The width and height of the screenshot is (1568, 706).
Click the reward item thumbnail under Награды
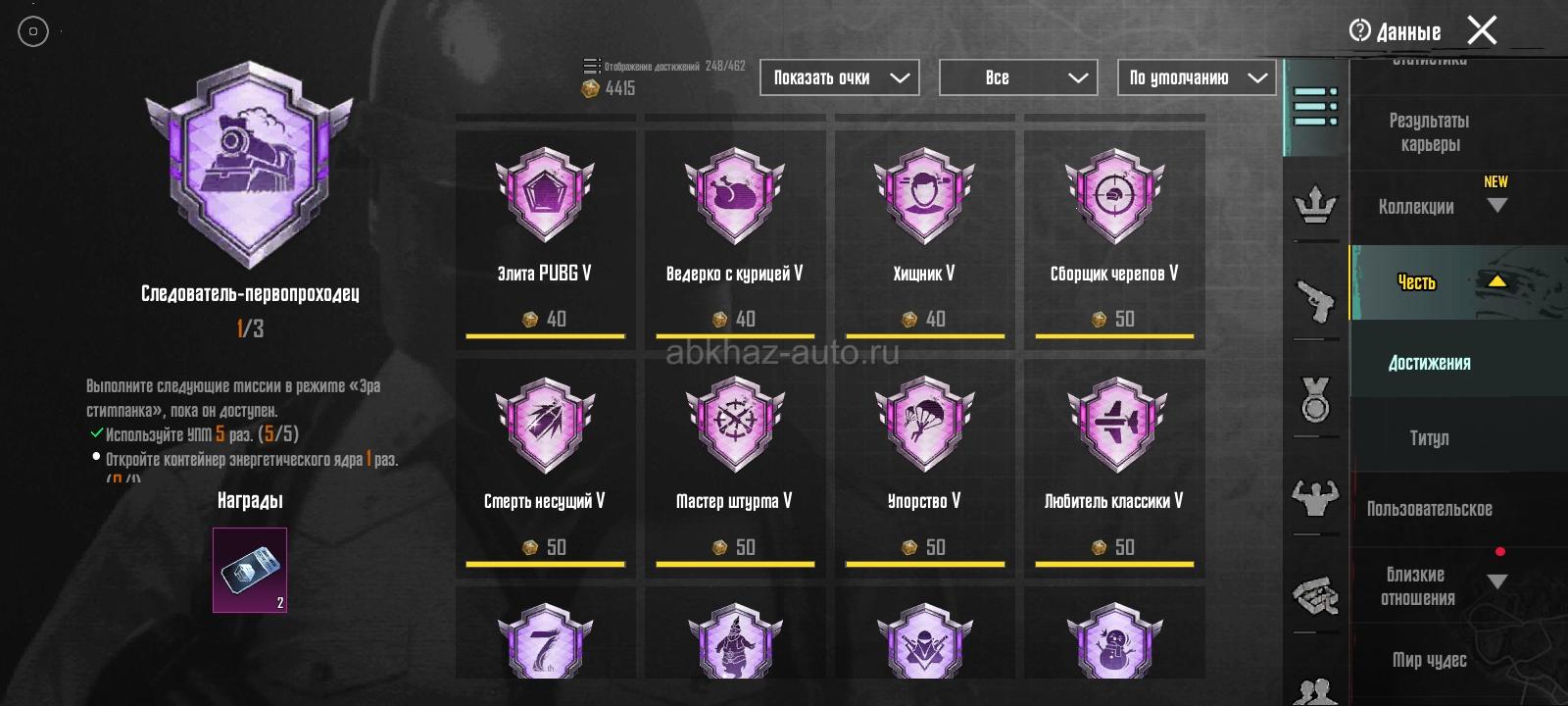click(250, 570)
